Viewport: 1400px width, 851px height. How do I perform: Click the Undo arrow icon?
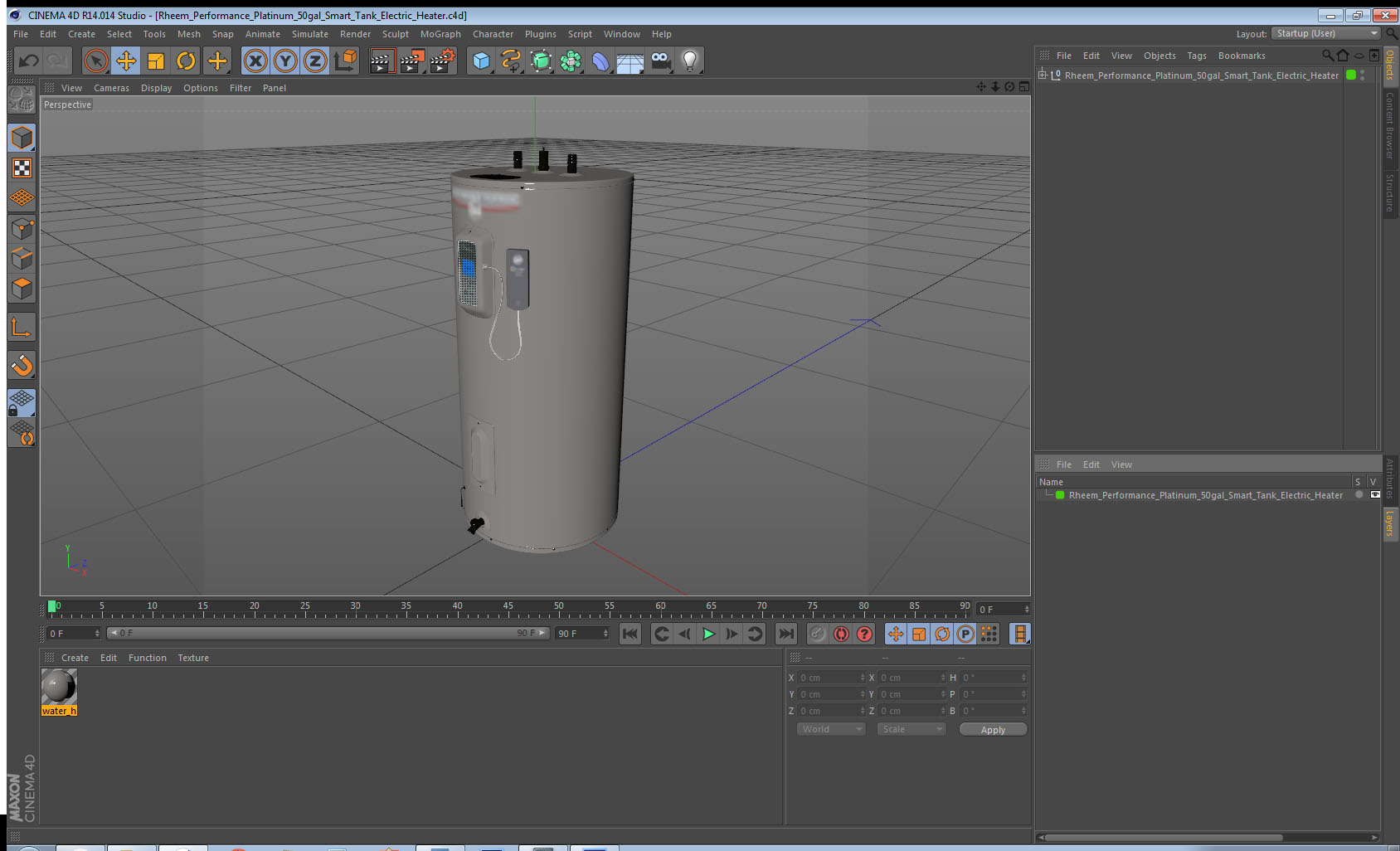[x=29, y=61]
